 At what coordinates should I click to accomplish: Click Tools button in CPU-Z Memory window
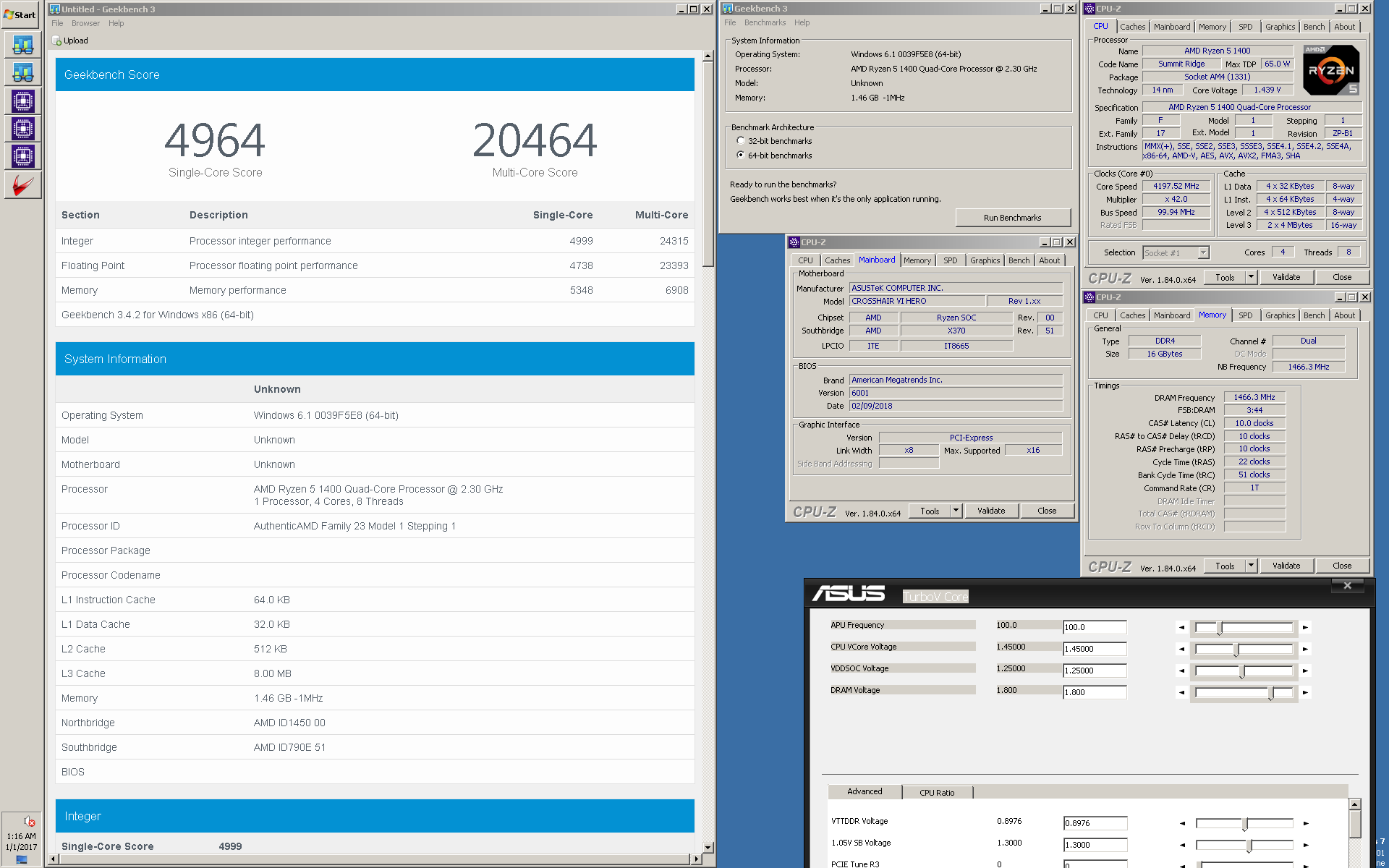[x=1225, y=566]
